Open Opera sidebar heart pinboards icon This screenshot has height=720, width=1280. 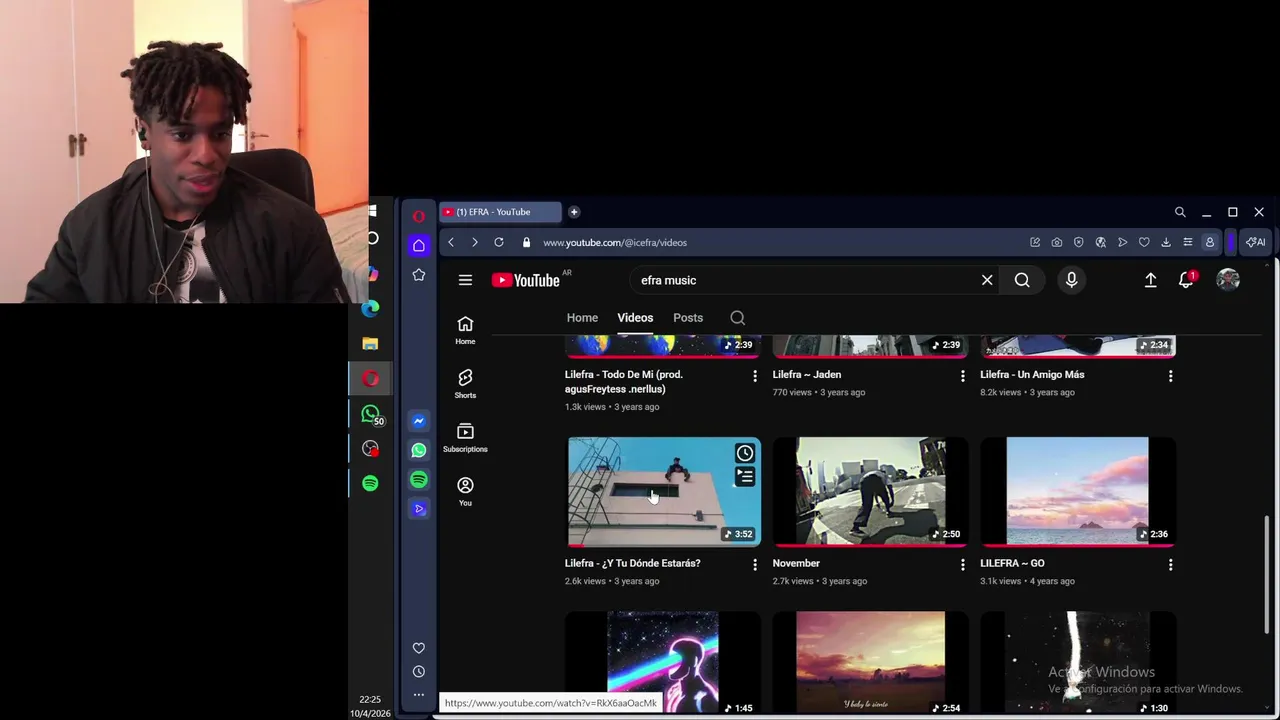coord(419,648)
